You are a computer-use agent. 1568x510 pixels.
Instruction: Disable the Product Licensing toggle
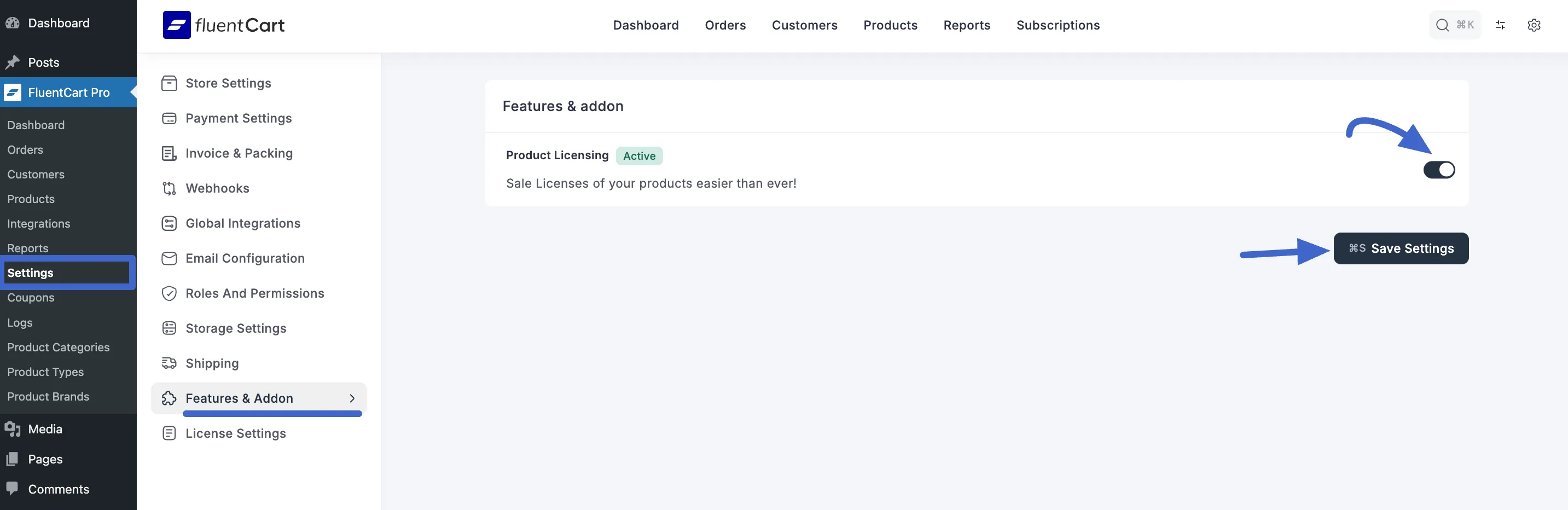pos(1440,170)
